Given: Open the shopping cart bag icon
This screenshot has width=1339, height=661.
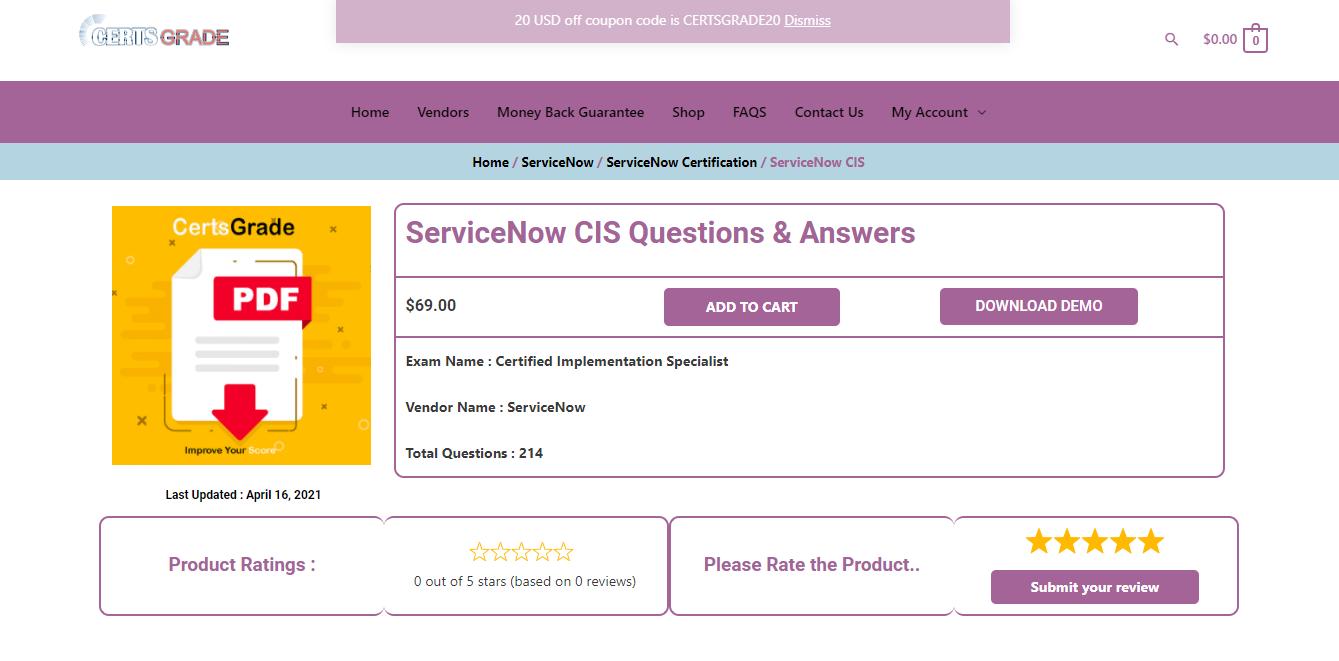Looking at the screenshot, I should tap(1255, 38).
